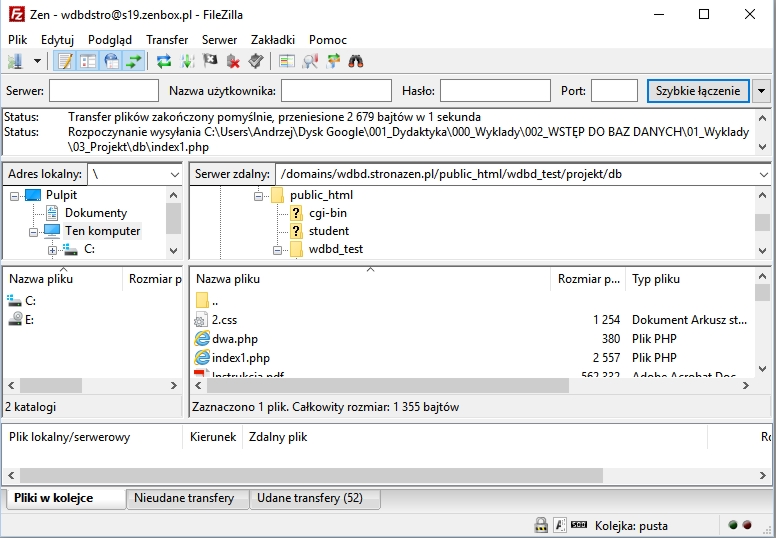Collapse the wdbd_test remote folder node

coord(278,250)
